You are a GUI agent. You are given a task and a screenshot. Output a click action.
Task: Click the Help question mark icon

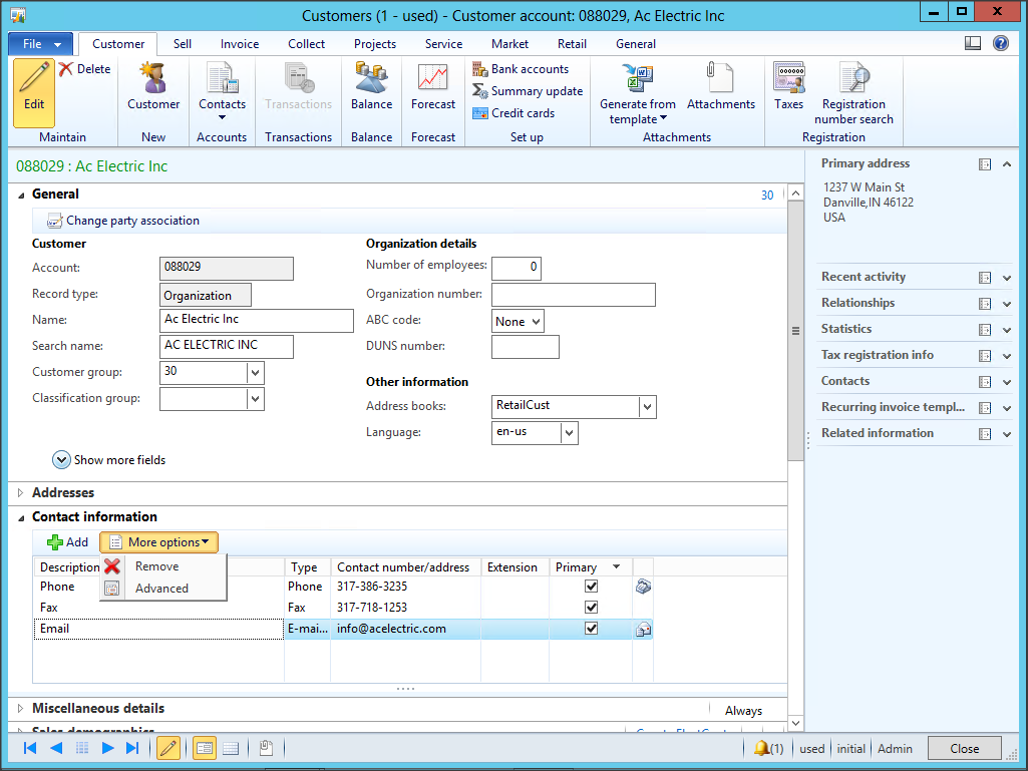(1000, 43)
